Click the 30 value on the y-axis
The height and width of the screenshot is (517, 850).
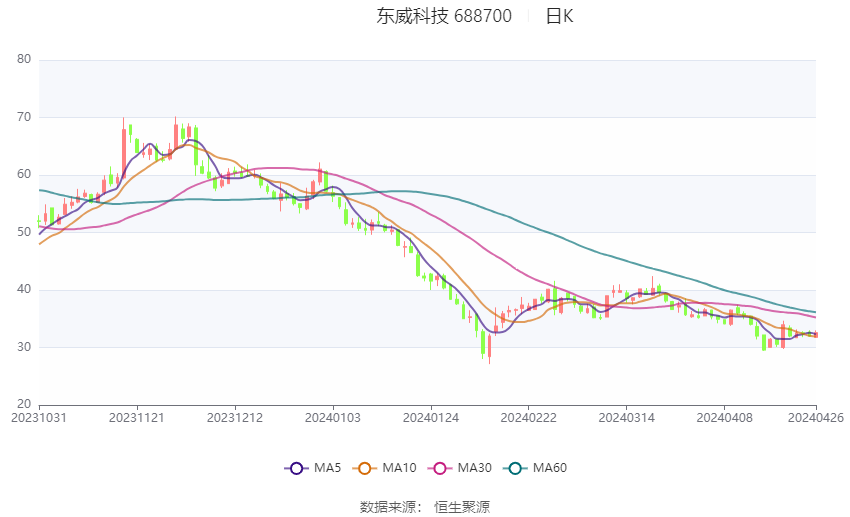coord(24,347)
